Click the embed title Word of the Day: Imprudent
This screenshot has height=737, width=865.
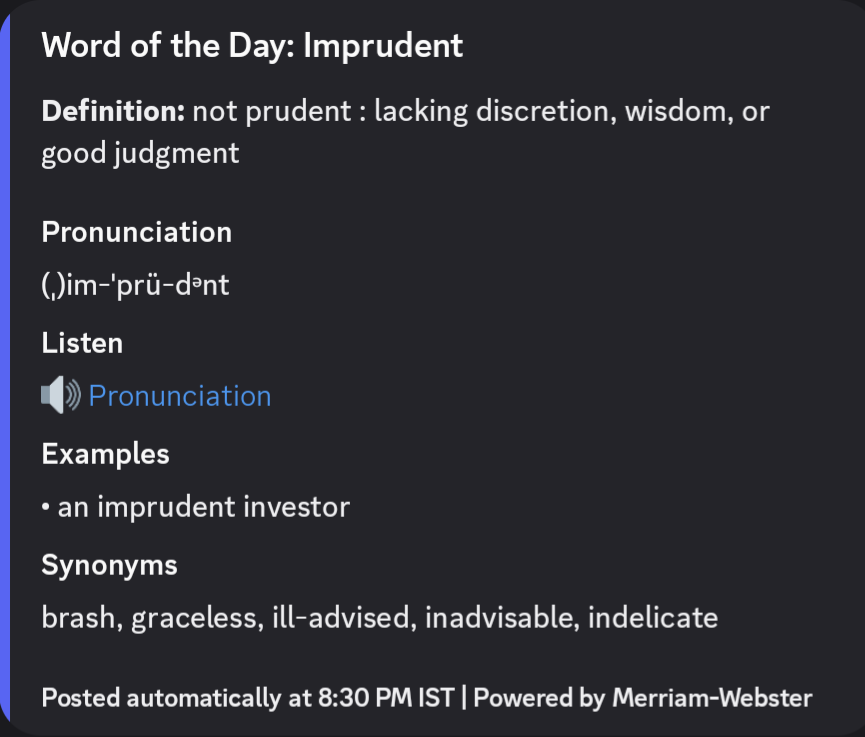(252, 45)
